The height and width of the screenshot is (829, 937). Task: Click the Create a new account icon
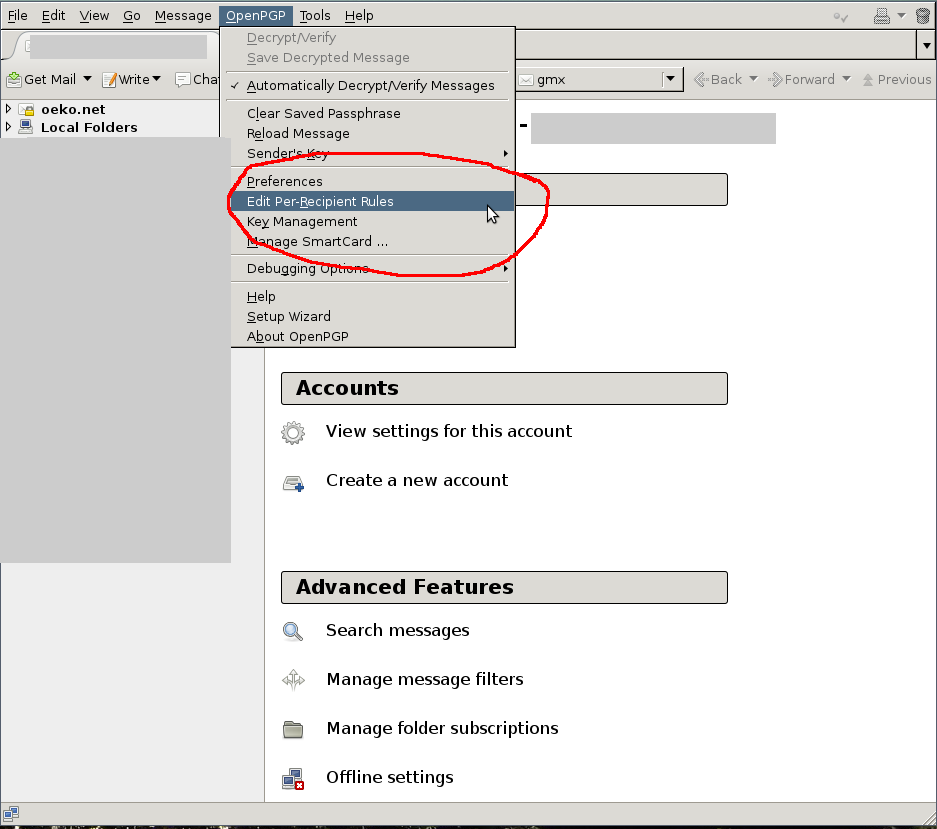click(x=293, y=483)
